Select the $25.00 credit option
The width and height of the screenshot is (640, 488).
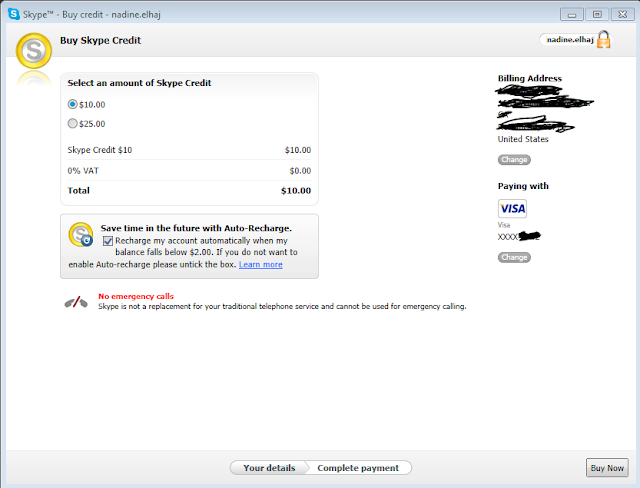[x=72, y=123]
